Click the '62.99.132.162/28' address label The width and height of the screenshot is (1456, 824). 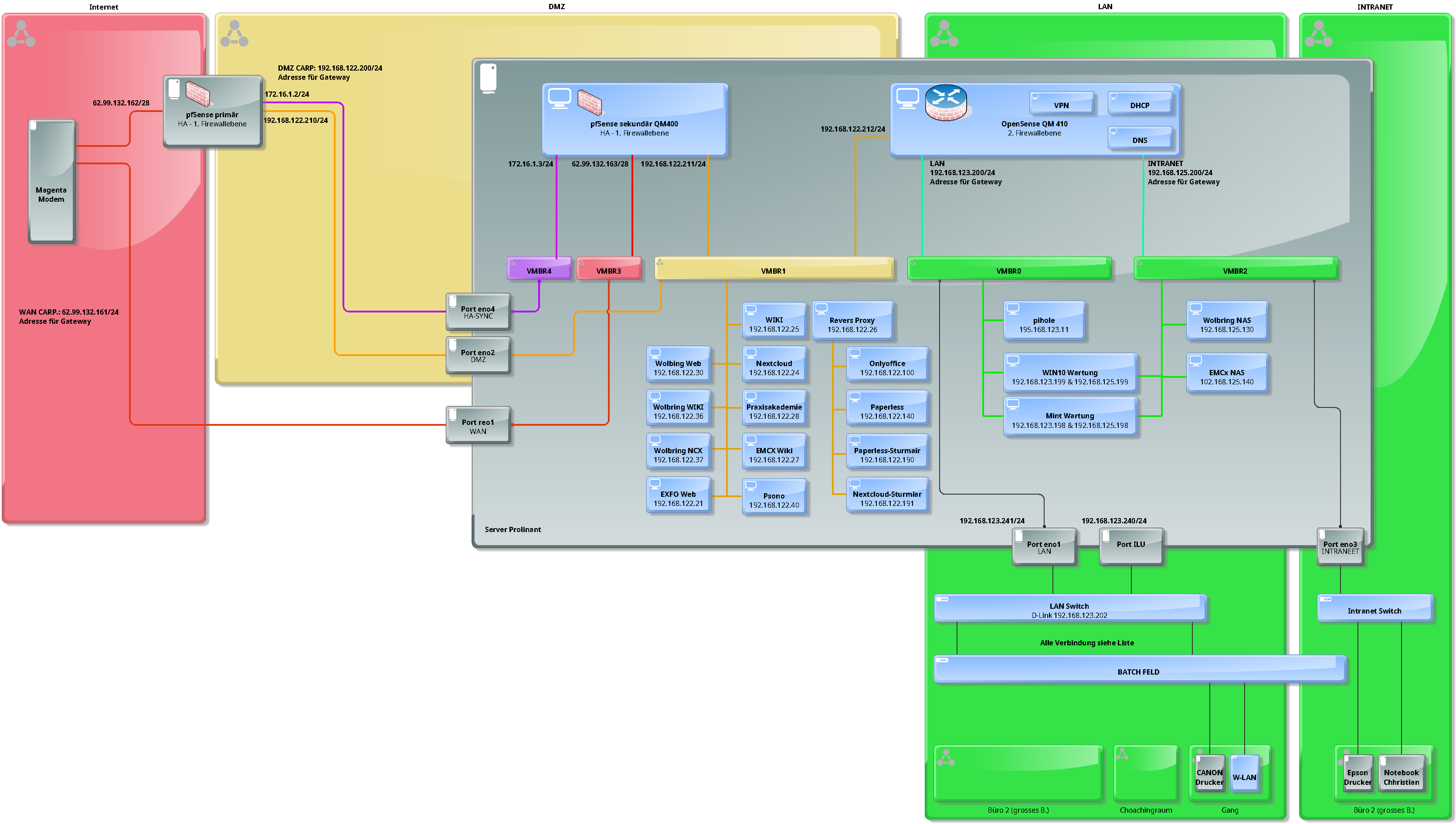(121, 103)
